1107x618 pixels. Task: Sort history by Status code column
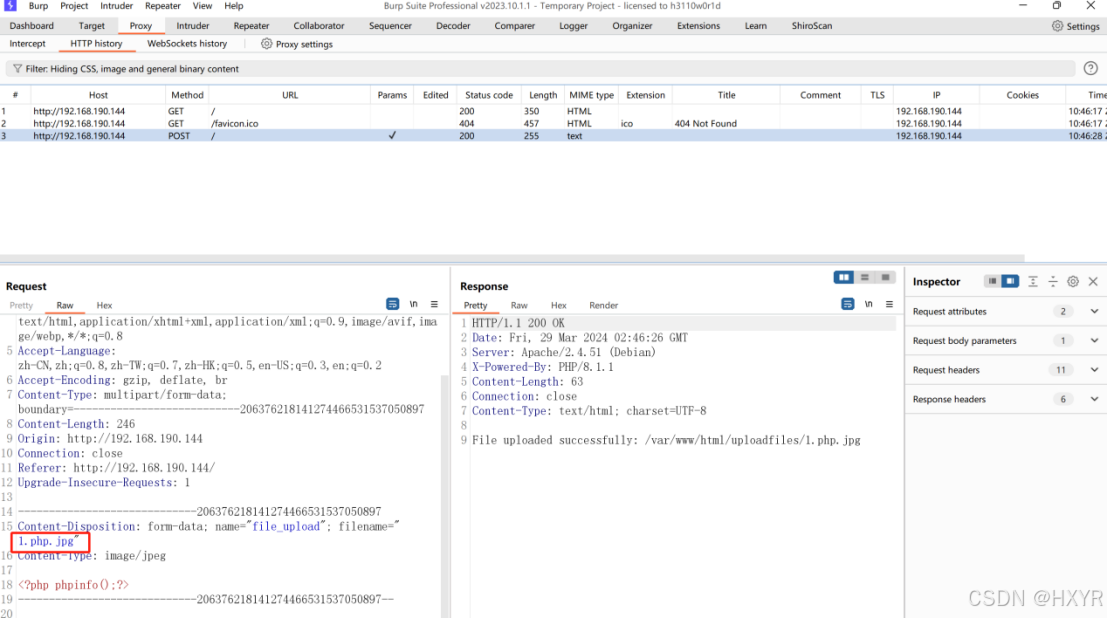pyautogui.click(x=489, y=95)
